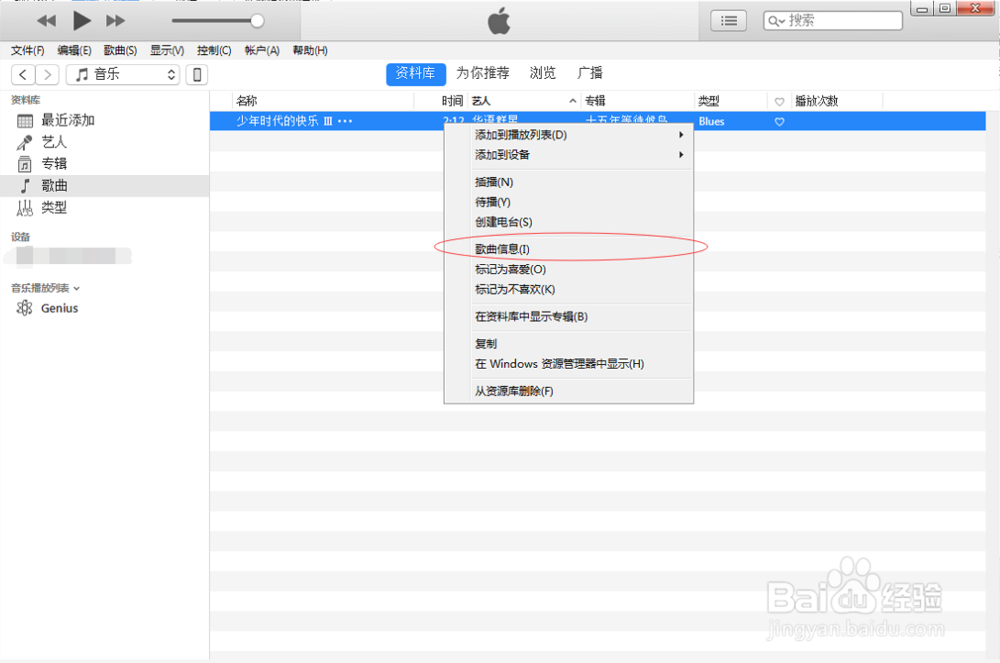
Task: Select 歌曲 in the sidebar
Action: tap(105, 186)
